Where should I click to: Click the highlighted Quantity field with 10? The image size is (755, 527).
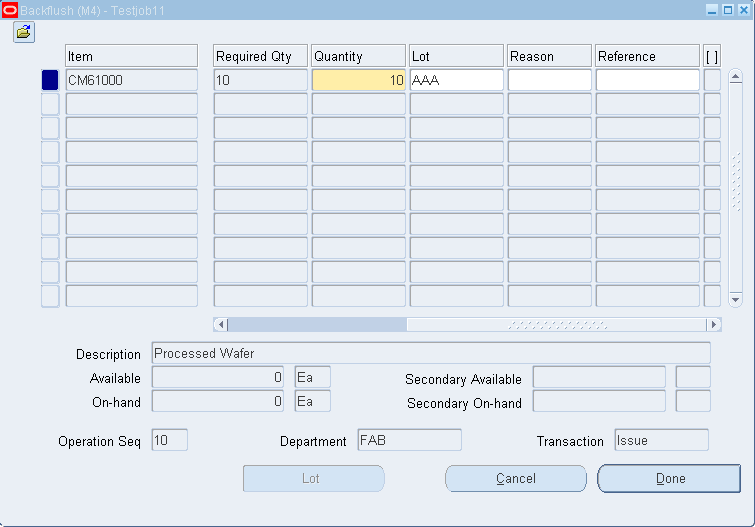tap(359, 80)
